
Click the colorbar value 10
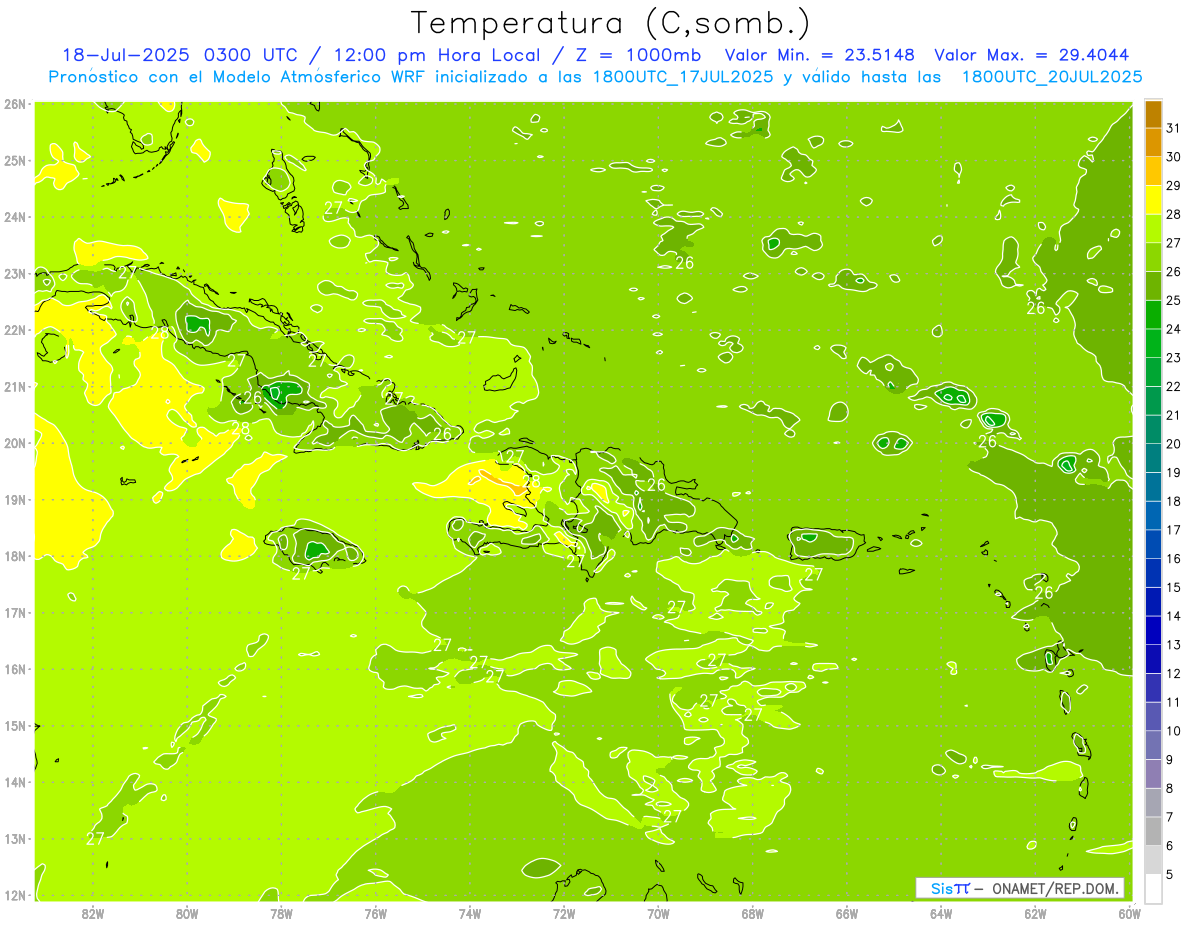(1174, 731)
